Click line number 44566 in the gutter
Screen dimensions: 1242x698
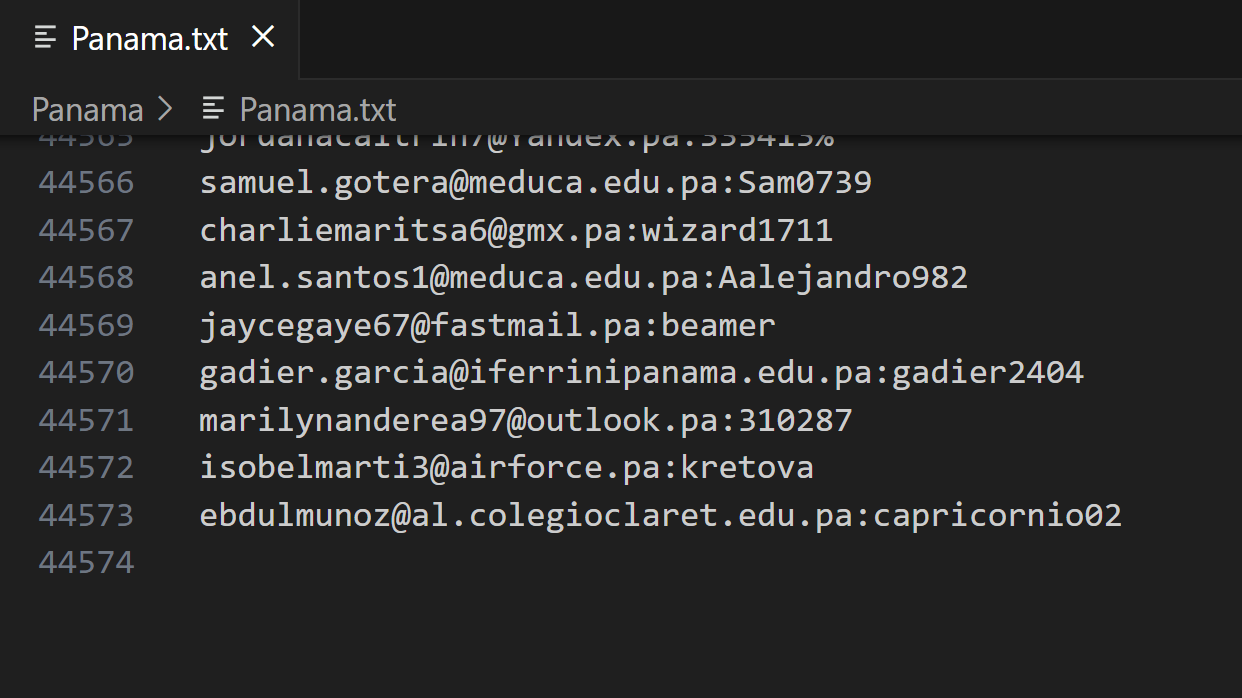[86, 182]
